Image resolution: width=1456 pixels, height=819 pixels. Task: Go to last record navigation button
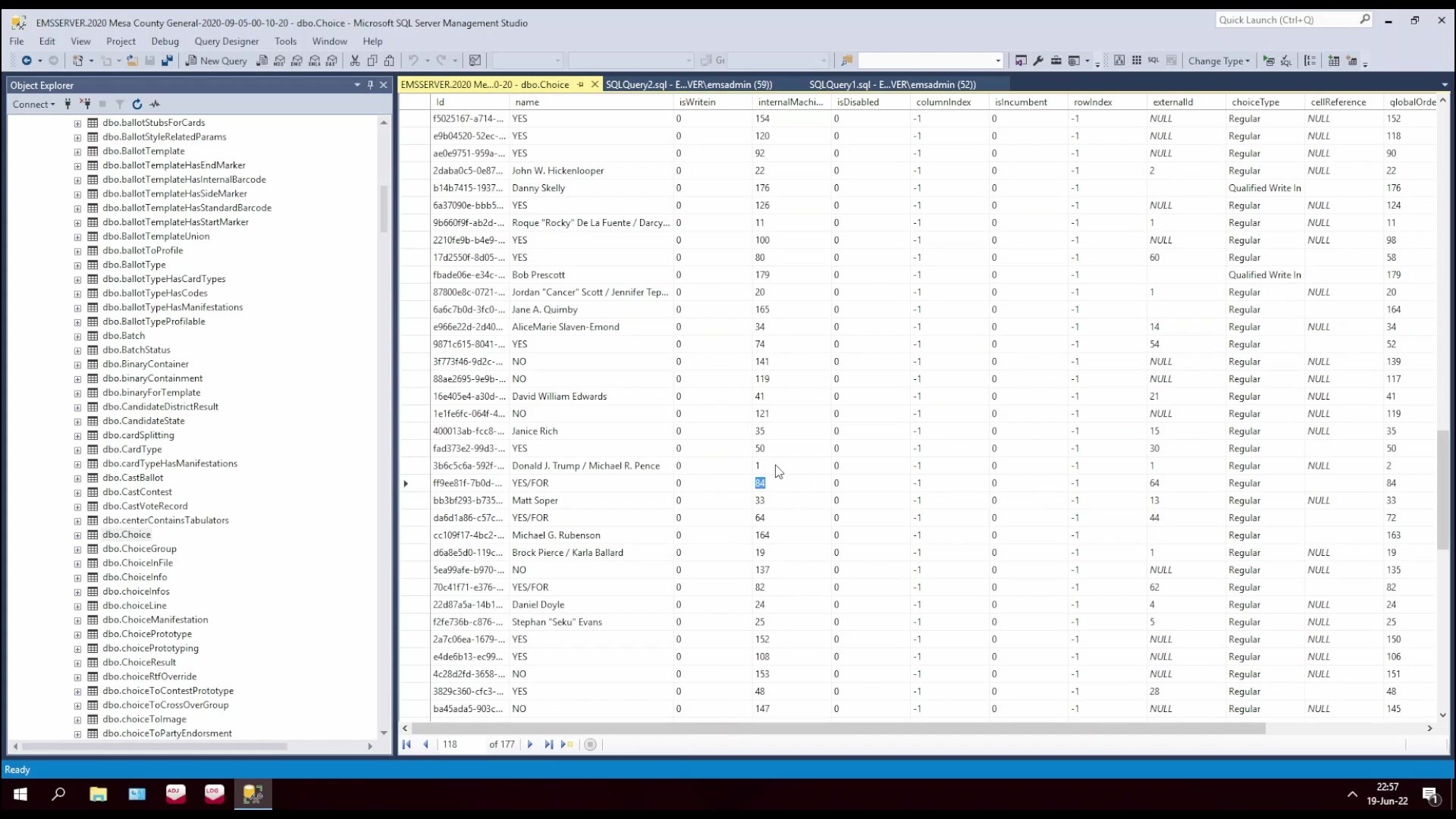tap(548, 745)
